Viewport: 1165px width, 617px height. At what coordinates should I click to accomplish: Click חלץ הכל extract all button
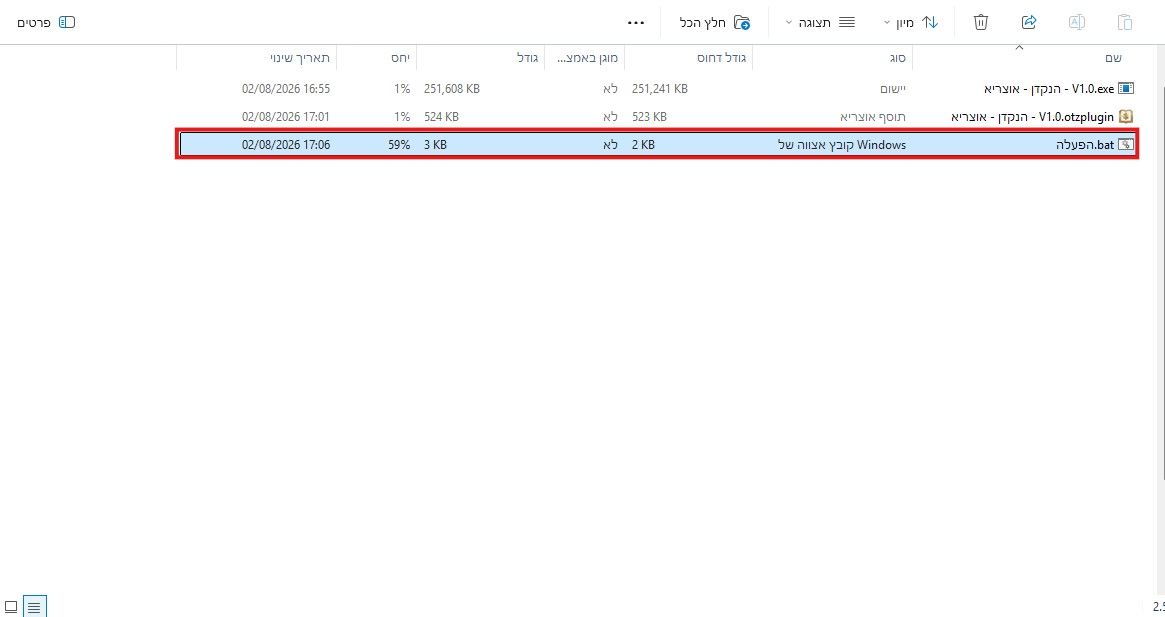[715, 22]
